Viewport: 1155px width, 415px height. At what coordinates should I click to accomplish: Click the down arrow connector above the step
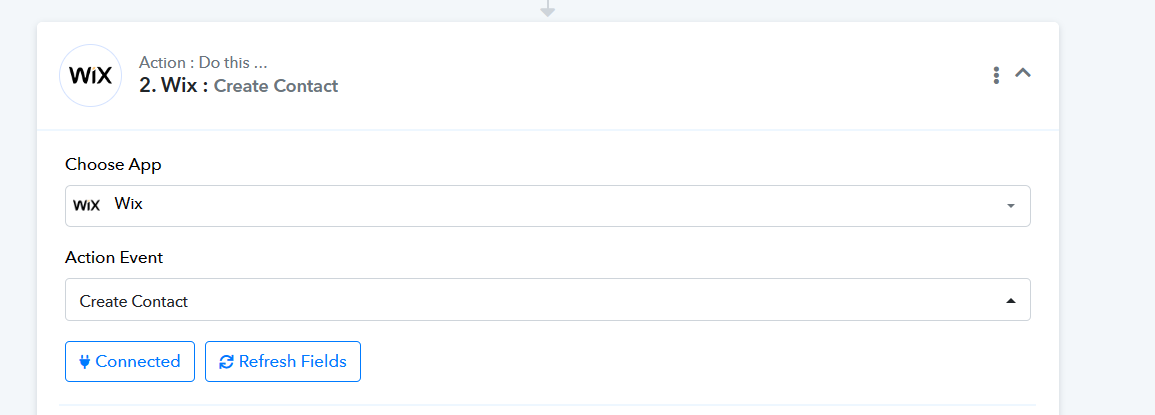pyautogui.click(x=547, y=9)
